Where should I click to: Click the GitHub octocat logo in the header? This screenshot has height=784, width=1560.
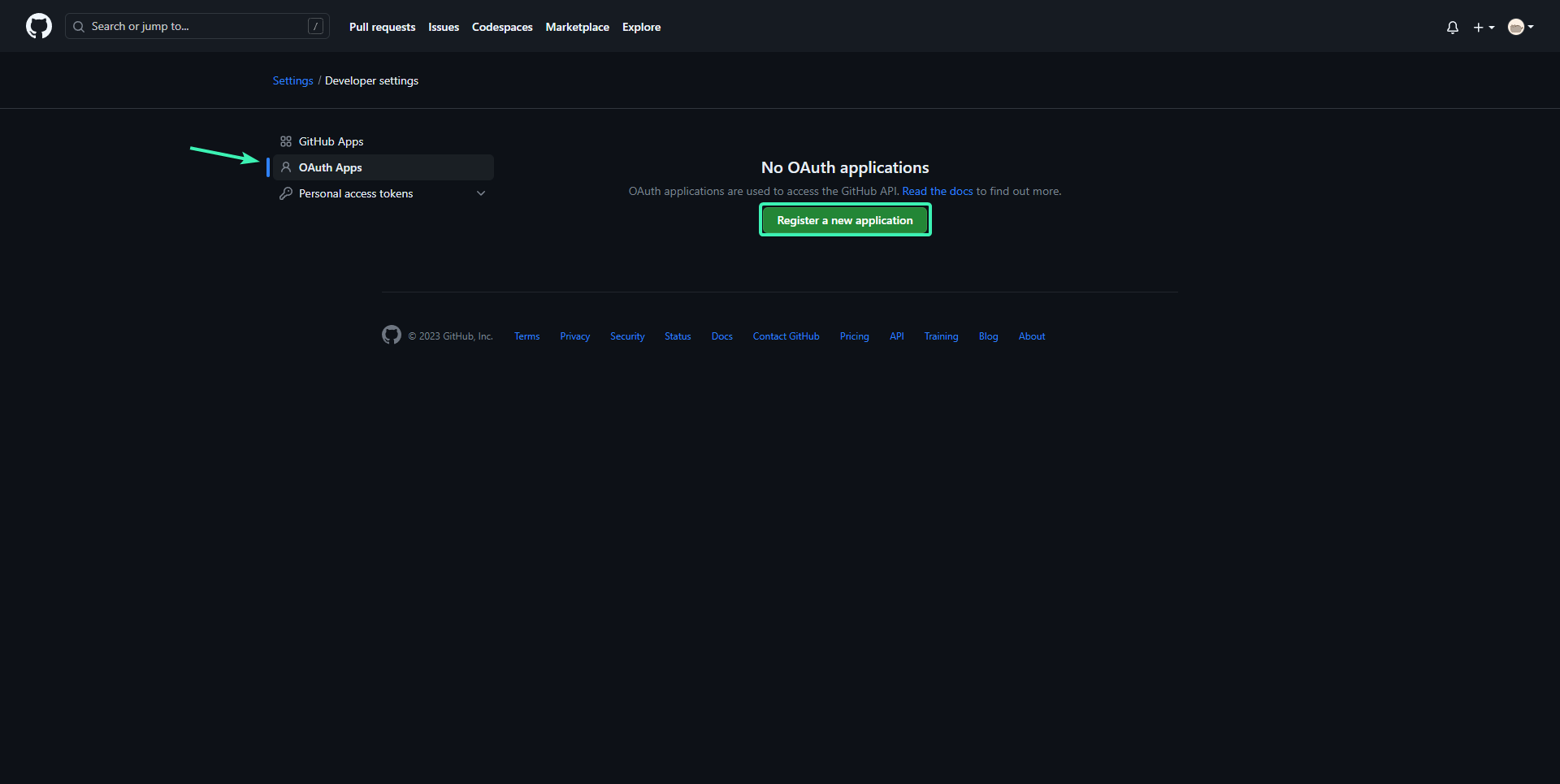(38, 25)
